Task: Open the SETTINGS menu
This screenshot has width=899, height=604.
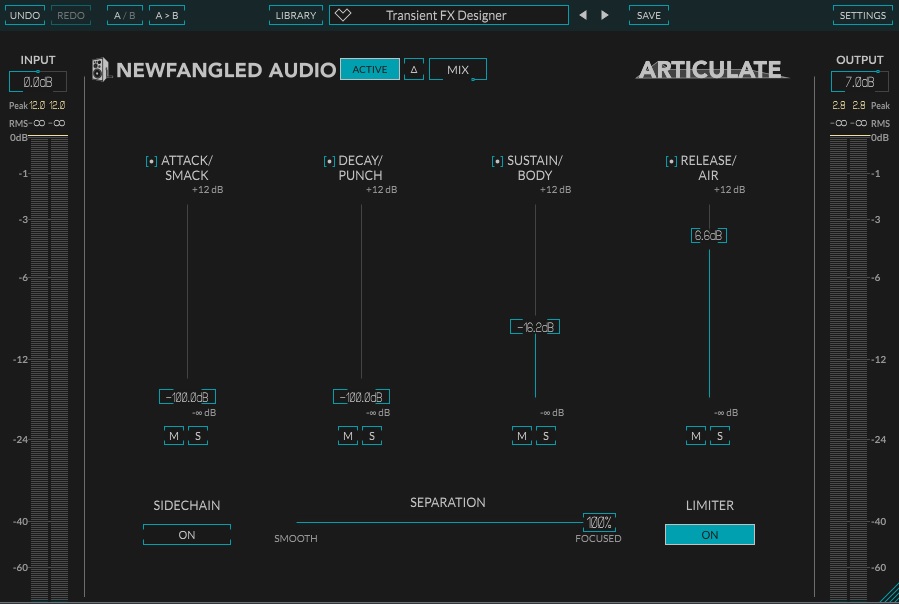Action: tap(862, 15)
